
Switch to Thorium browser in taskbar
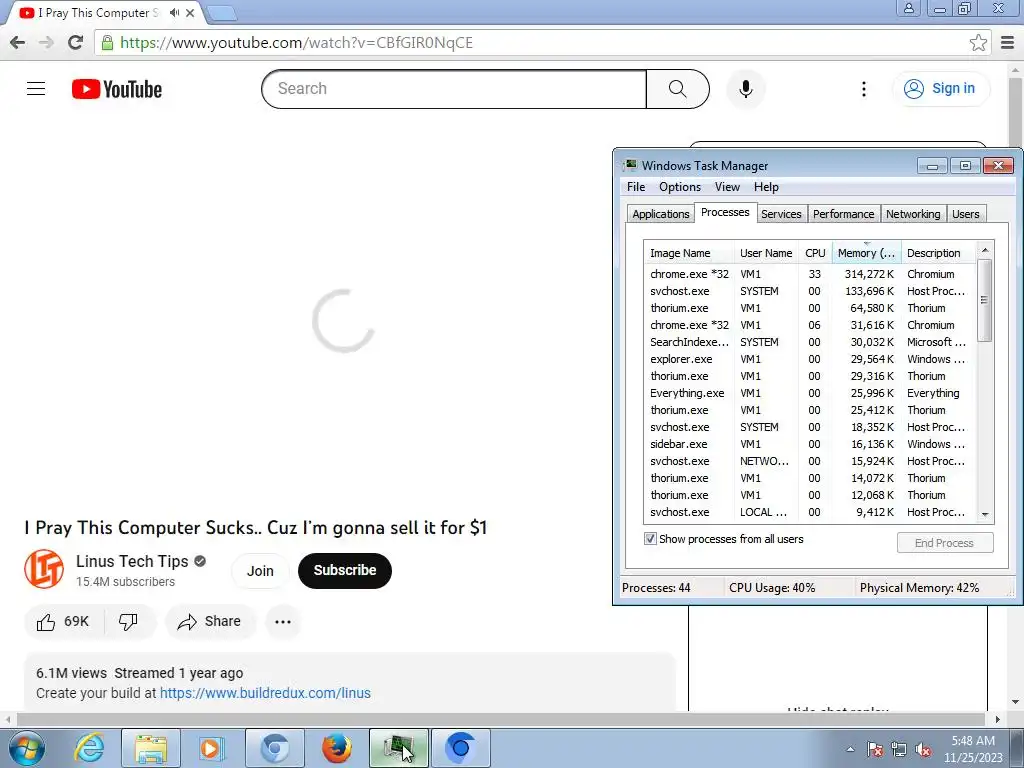point(460,748)
